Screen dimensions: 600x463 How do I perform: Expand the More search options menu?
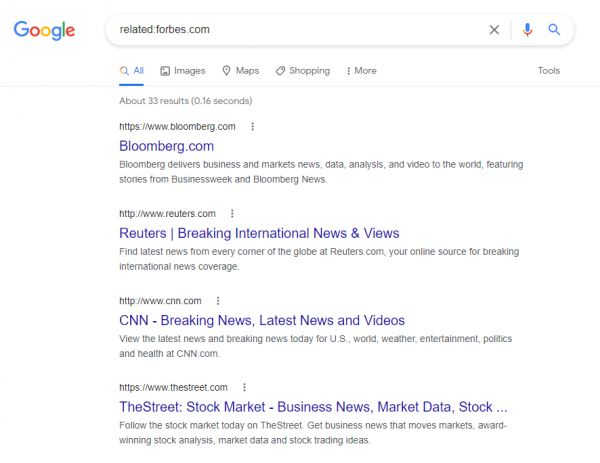click(x=361, y=71)
